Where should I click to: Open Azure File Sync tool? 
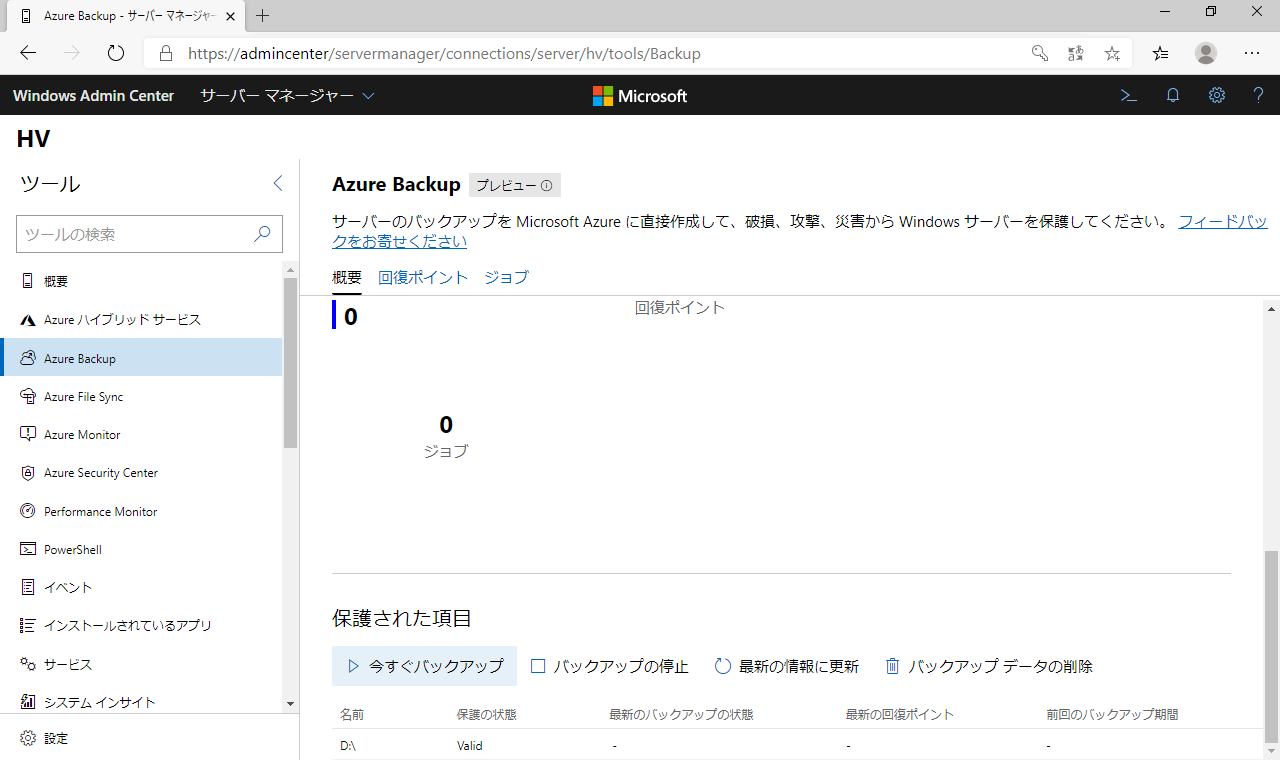pos(141,397)
